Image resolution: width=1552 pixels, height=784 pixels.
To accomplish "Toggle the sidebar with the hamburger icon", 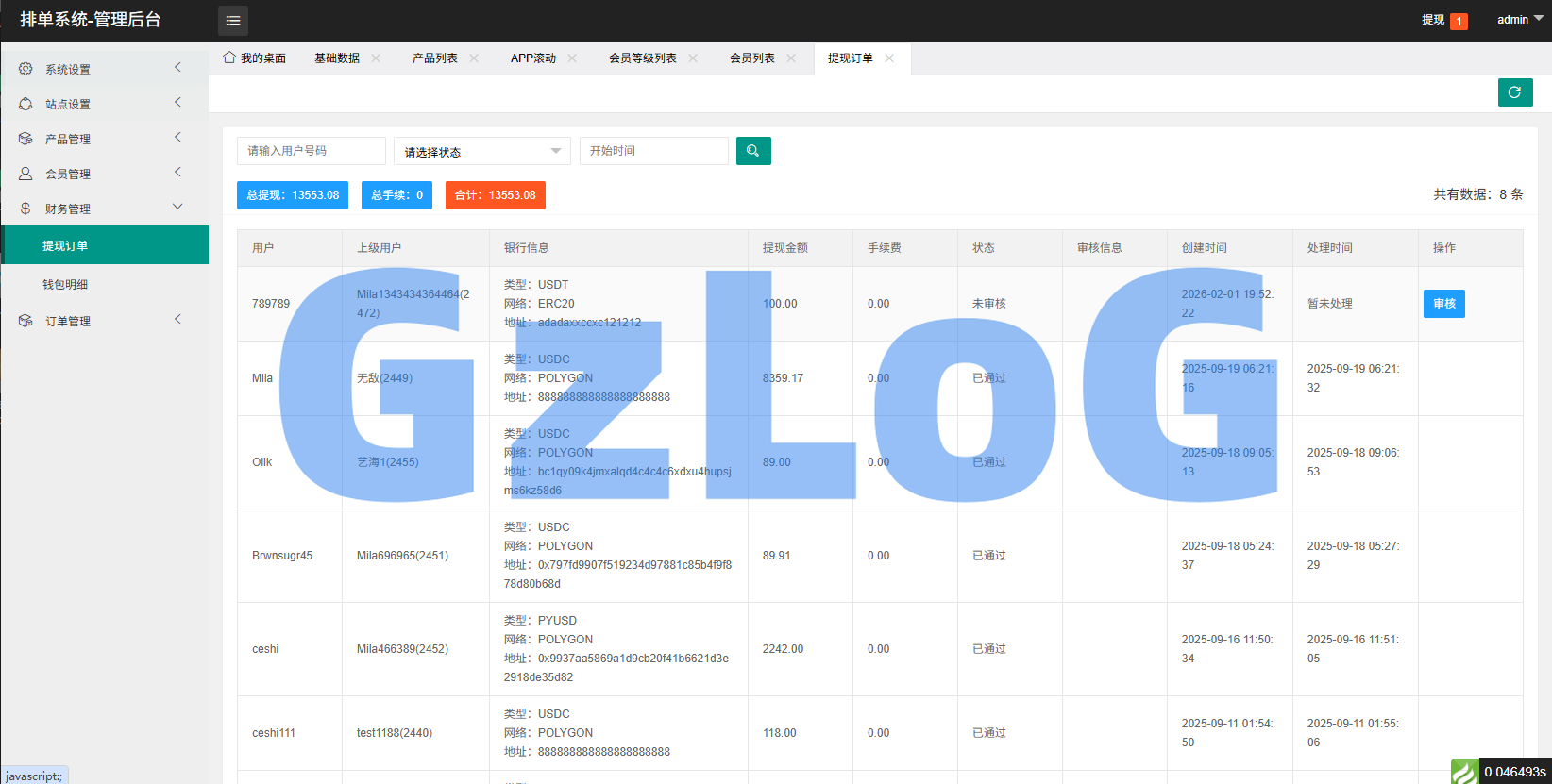I will (233, 21).
